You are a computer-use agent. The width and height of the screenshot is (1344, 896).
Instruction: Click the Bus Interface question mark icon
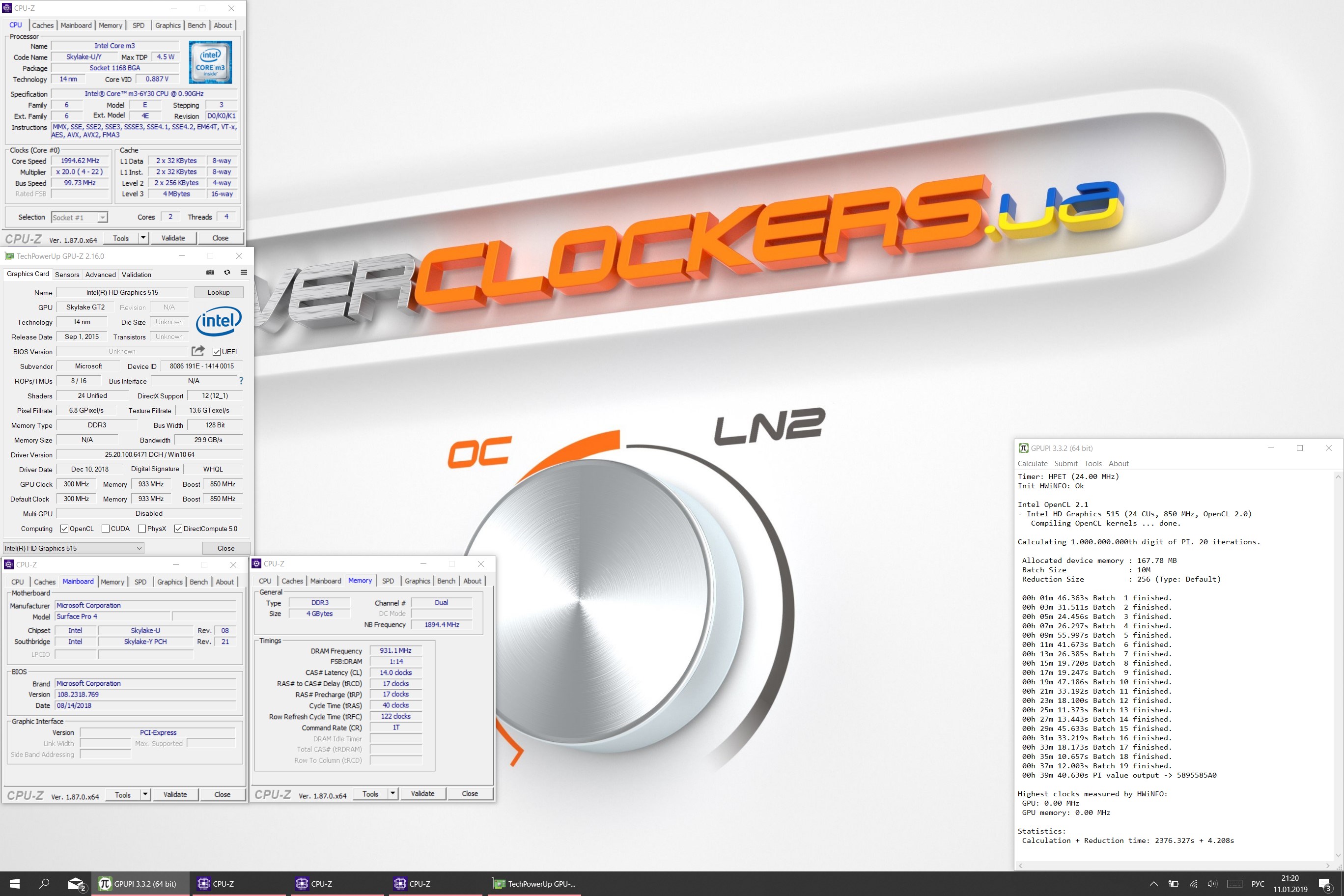[241, 381]
